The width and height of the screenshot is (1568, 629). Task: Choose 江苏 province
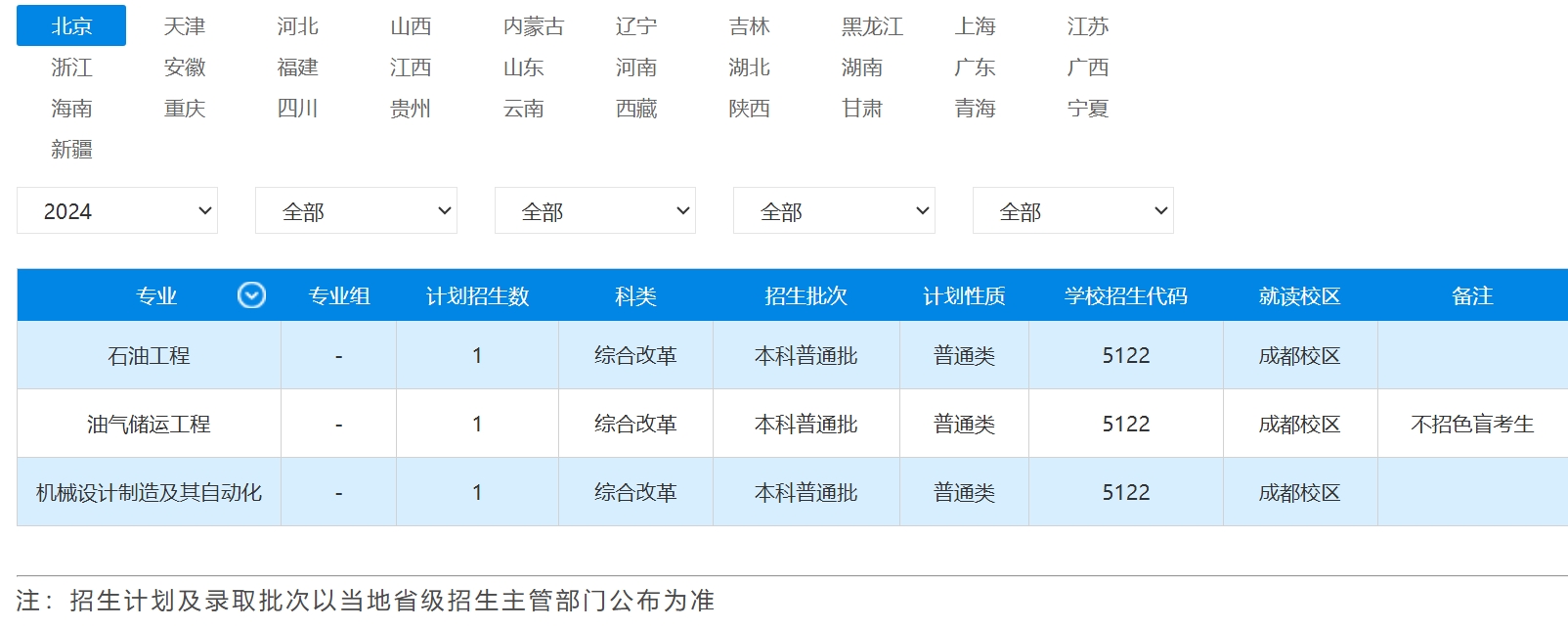click(1088, 25)
